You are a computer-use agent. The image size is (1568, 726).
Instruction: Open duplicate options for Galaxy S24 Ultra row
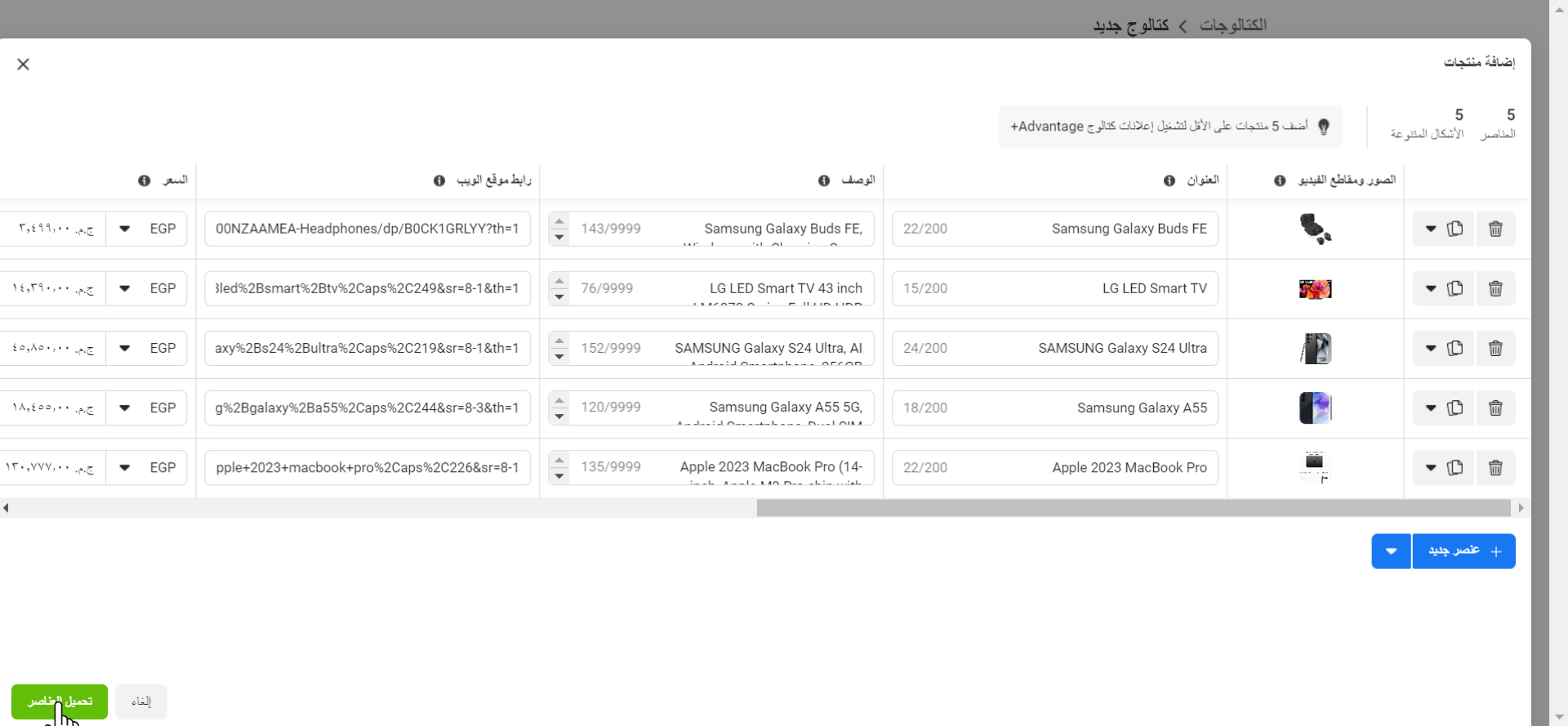point(1430,348)
